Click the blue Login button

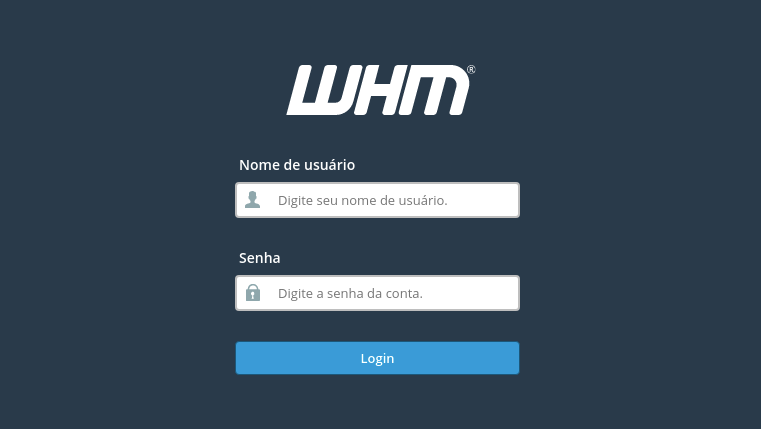pyautogui.click(x=378, y=358)
